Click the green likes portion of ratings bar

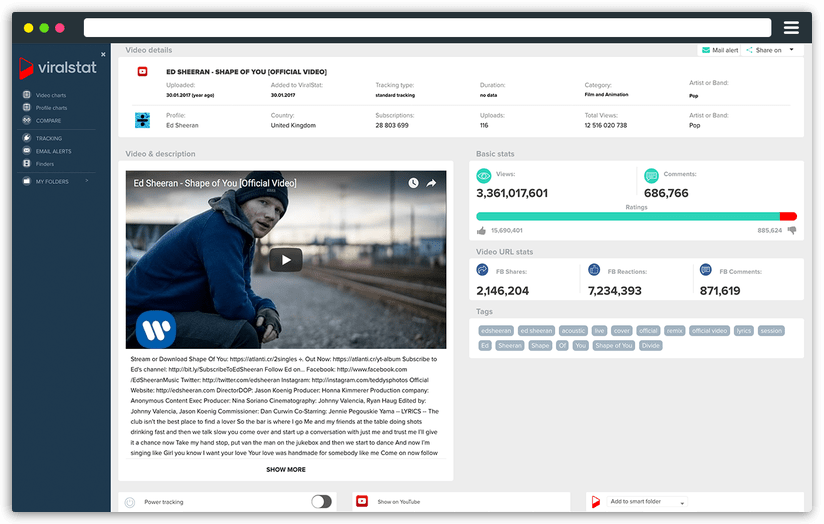click(x=628, y=217)
